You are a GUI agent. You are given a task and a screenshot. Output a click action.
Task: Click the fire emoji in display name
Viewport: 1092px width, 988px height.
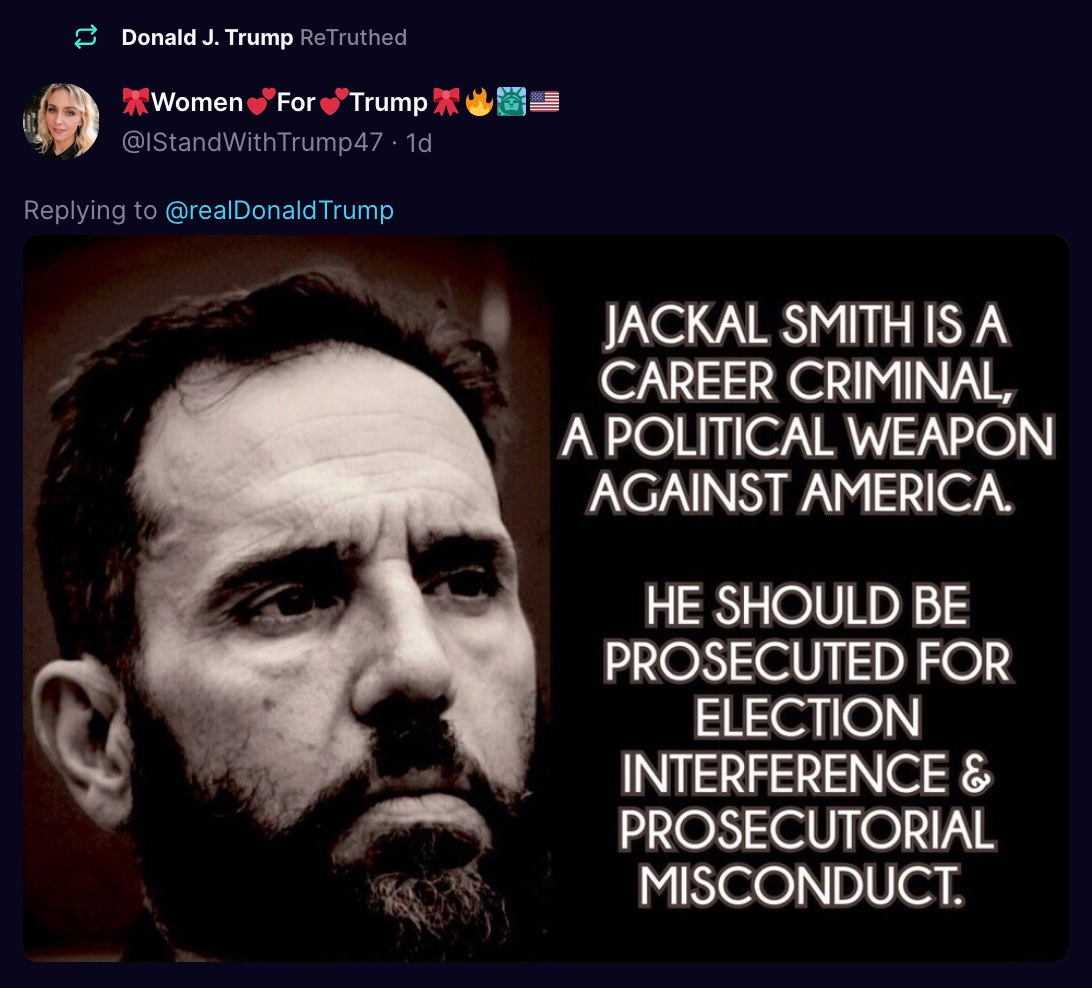478,102
